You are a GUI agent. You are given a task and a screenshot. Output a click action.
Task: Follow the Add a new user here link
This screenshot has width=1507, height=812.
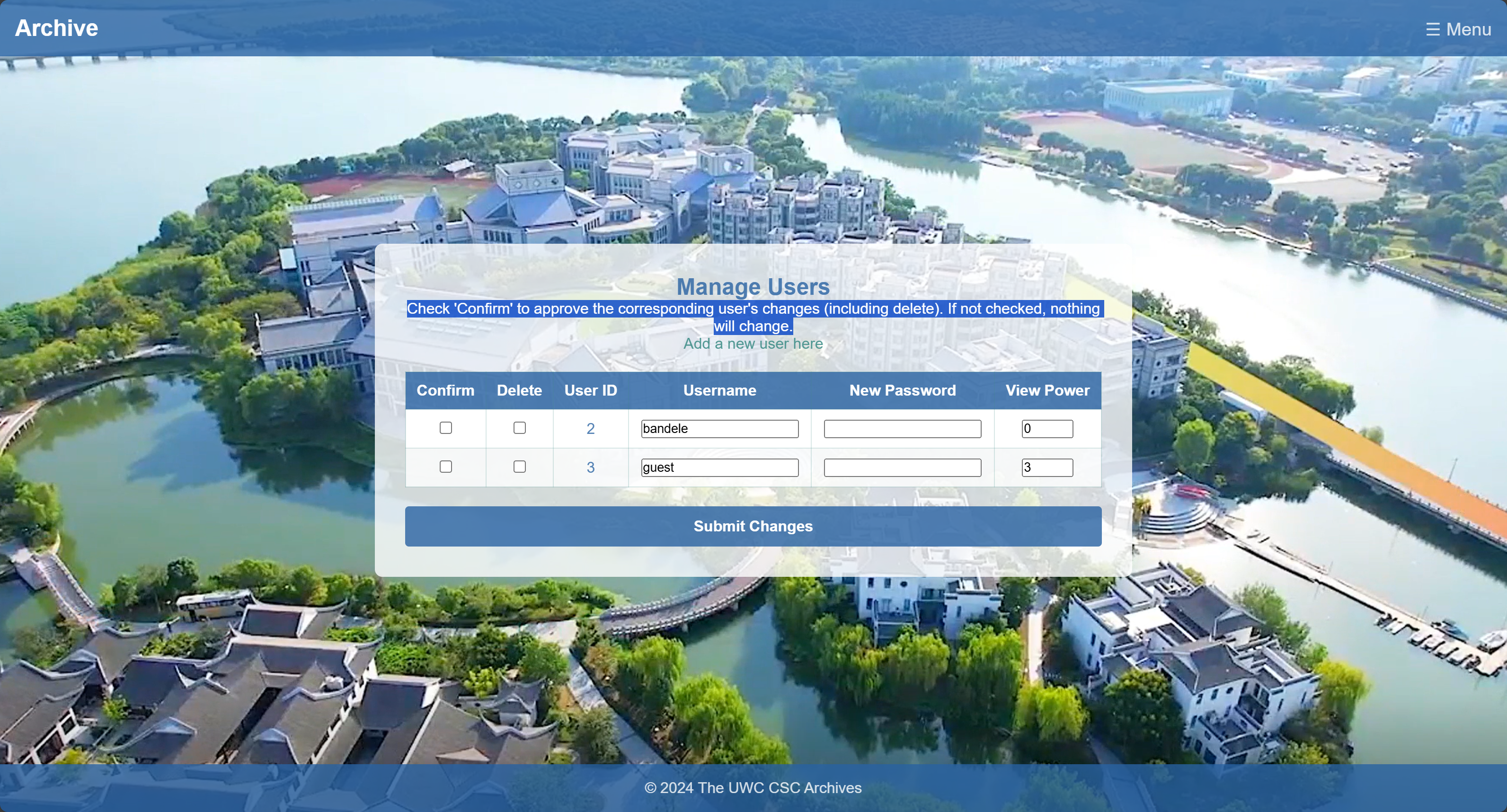[753, 344]
